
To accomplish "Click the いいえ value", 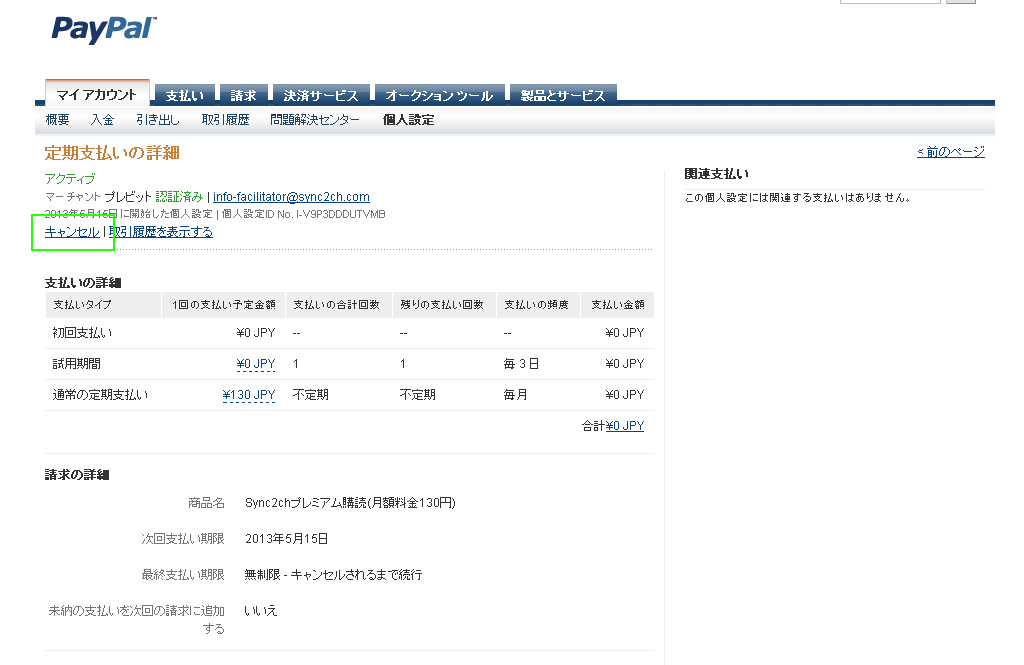I will pos(261,611).
